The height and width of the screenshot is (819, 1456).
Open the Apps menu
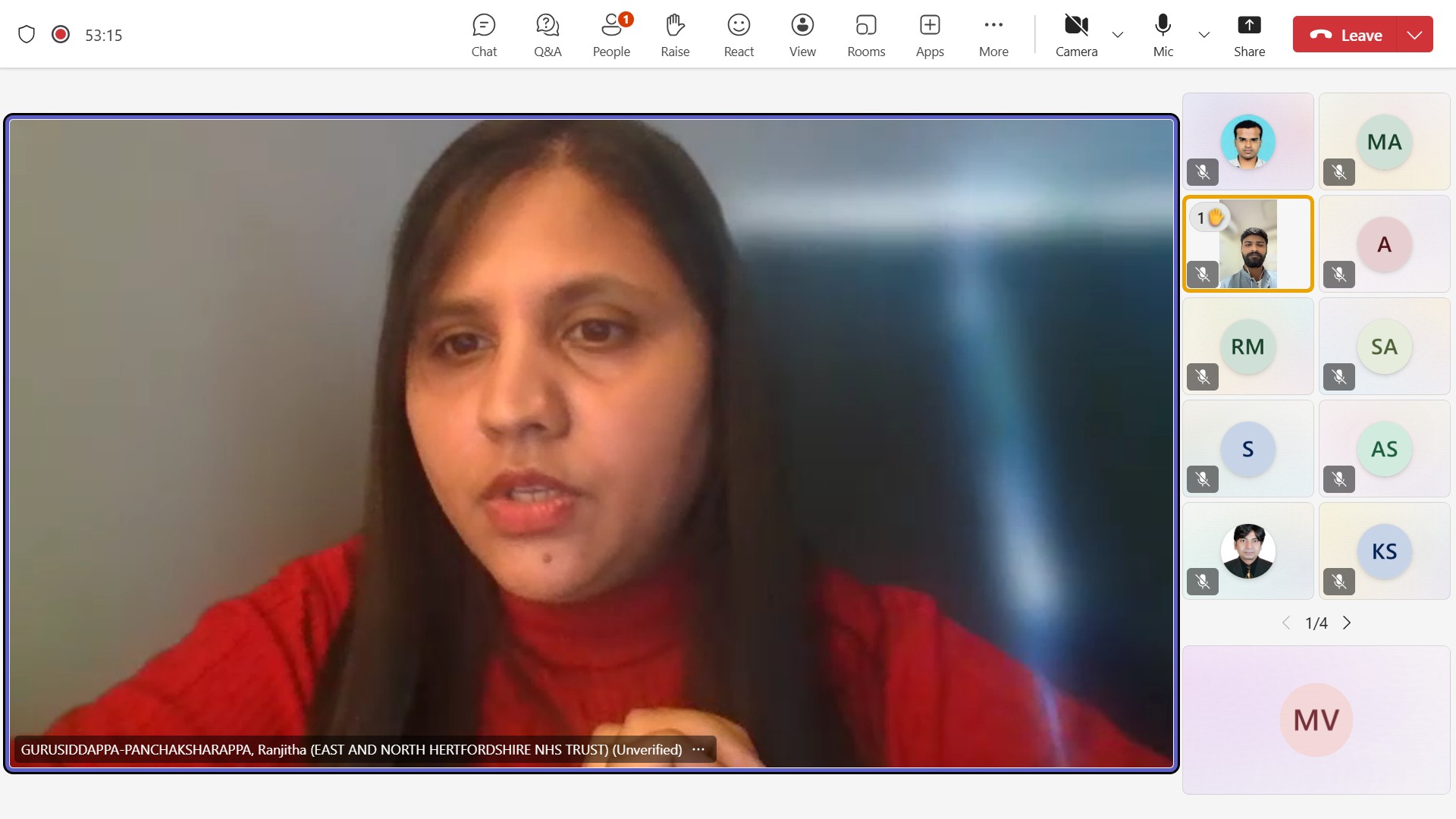point(930,35)
